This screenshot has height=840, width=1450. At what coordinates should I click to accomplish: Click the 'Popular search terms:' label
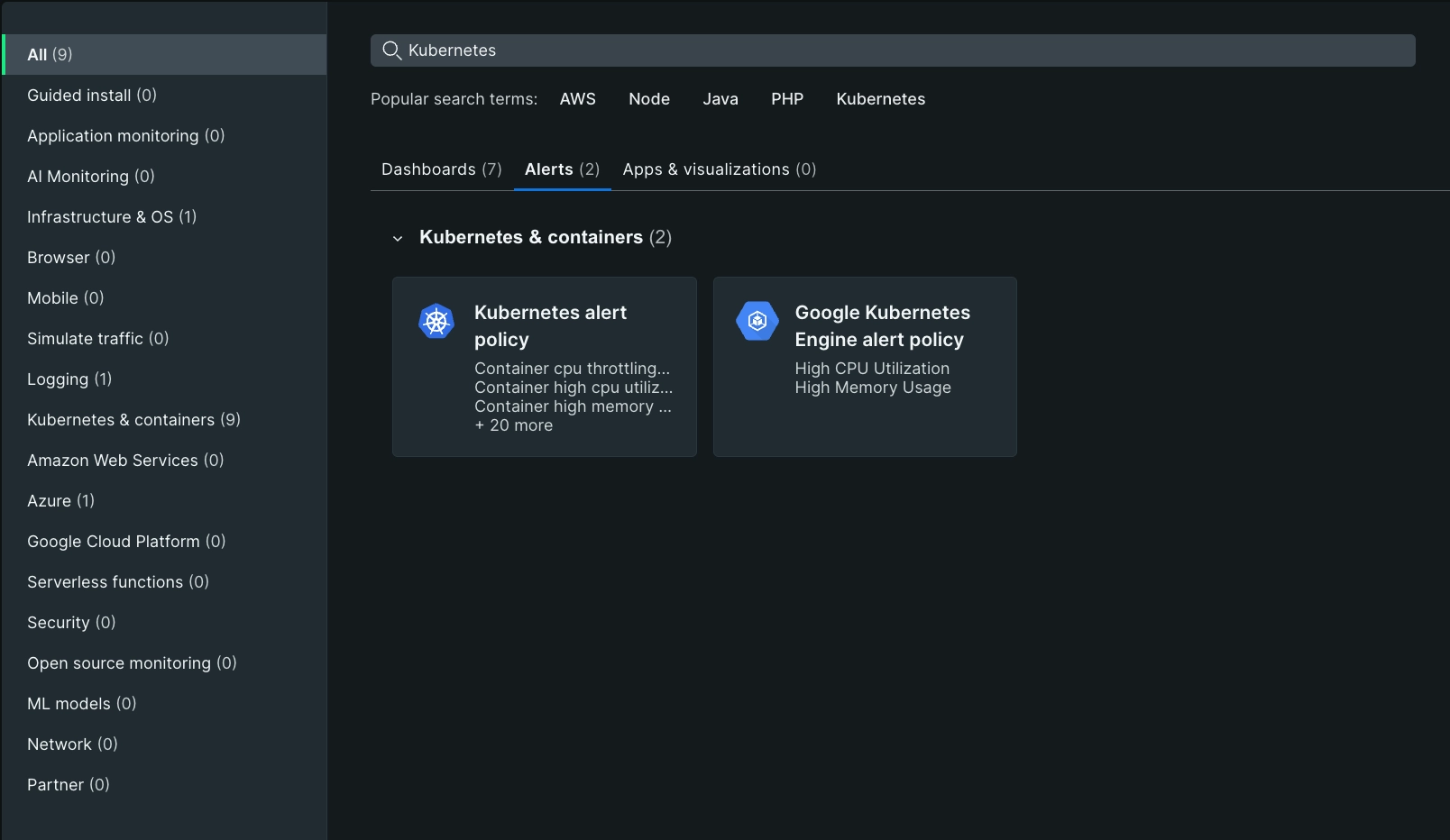tap(454, 99)
